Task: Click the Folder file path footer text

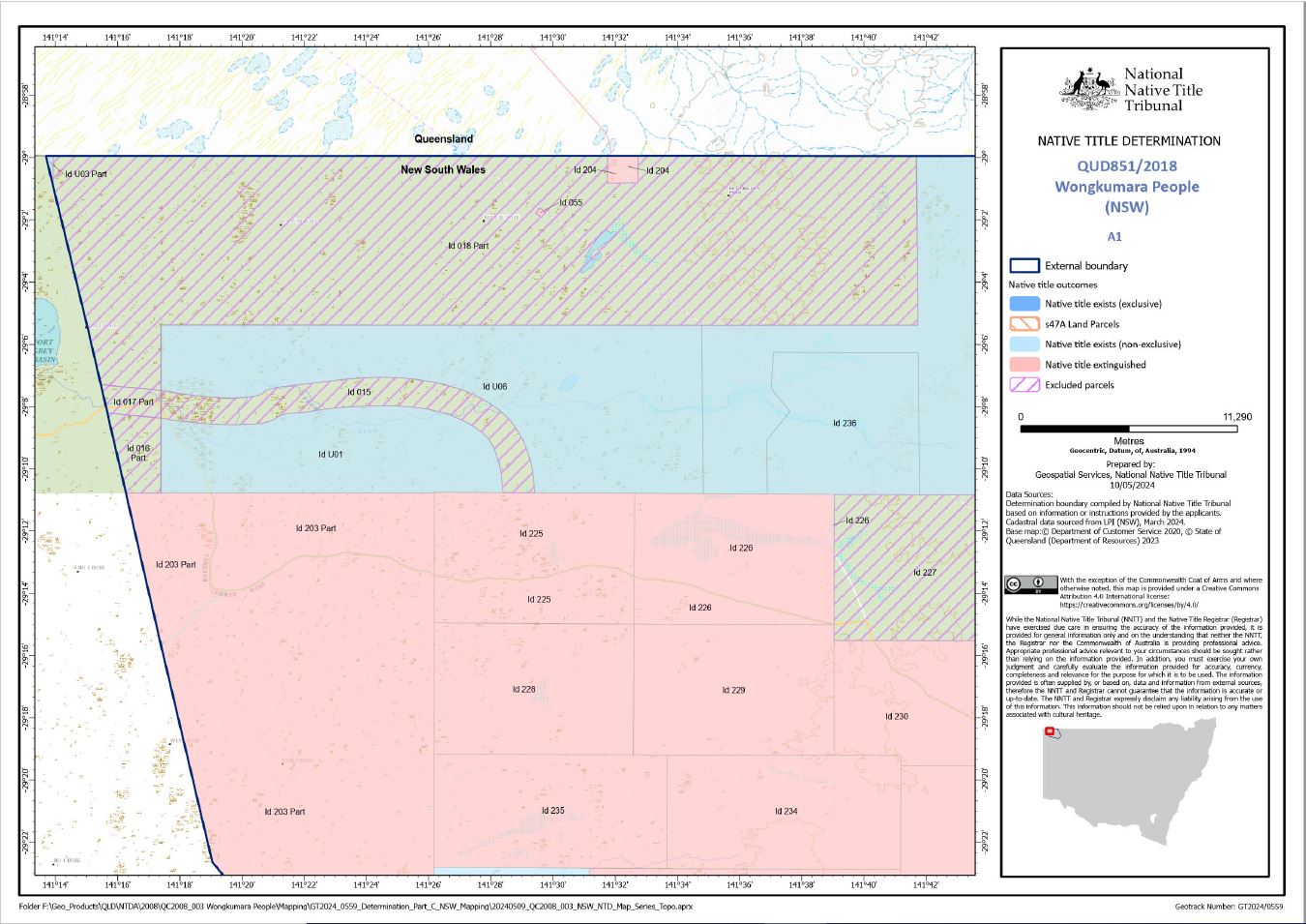Action: click(x=355, y=907)
